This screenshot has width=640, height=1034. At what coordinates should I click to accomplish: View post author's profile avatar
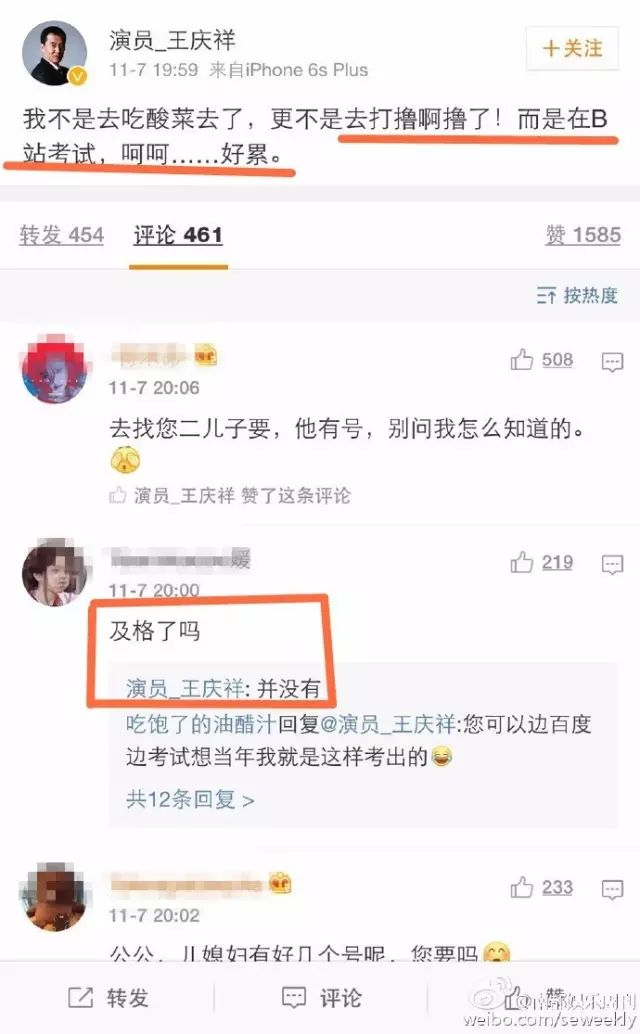click(x=55, y=53)
